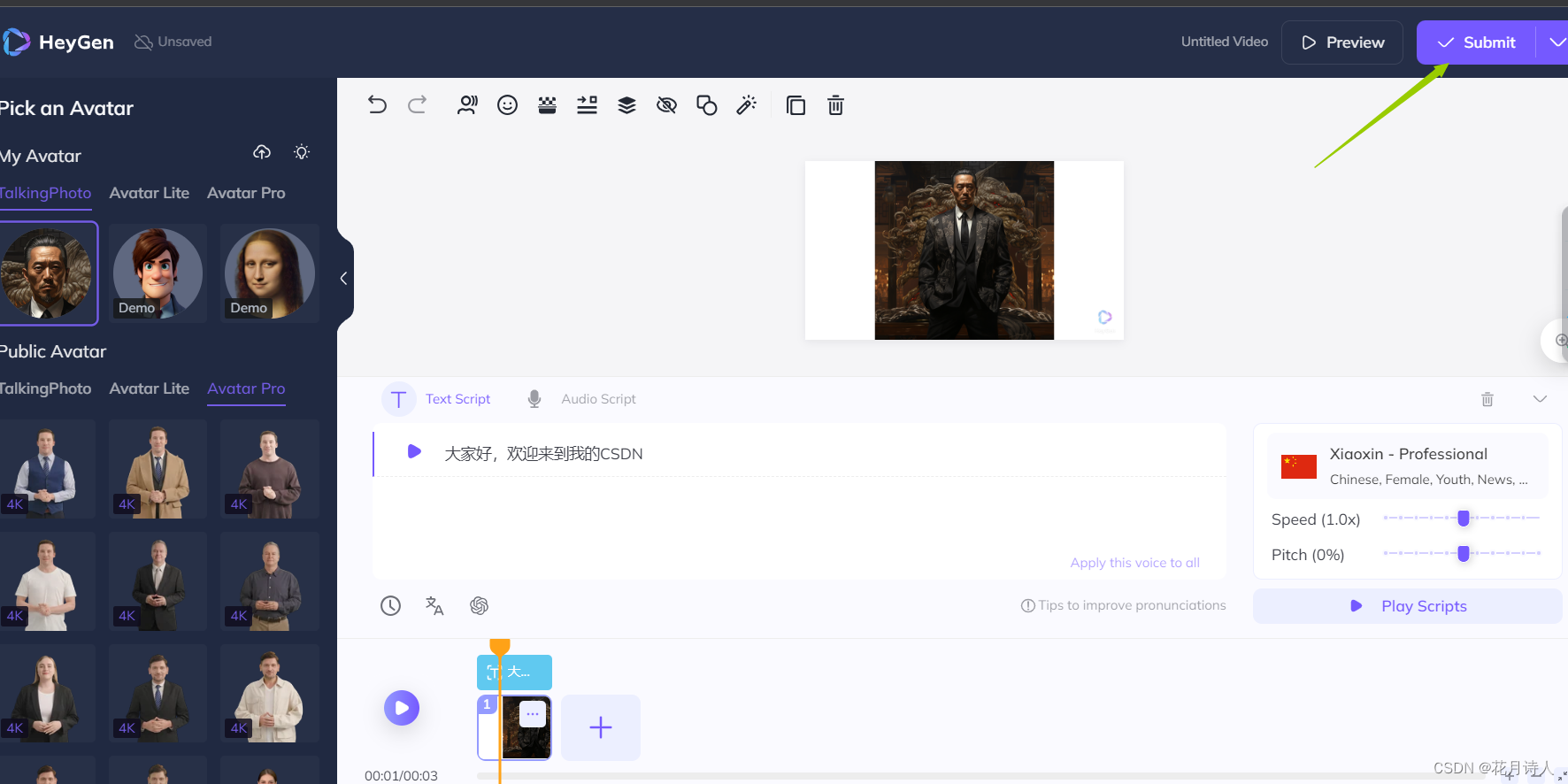Click the Untitled Video title
1568x784 pixels.
click(x=1225, y=42)
